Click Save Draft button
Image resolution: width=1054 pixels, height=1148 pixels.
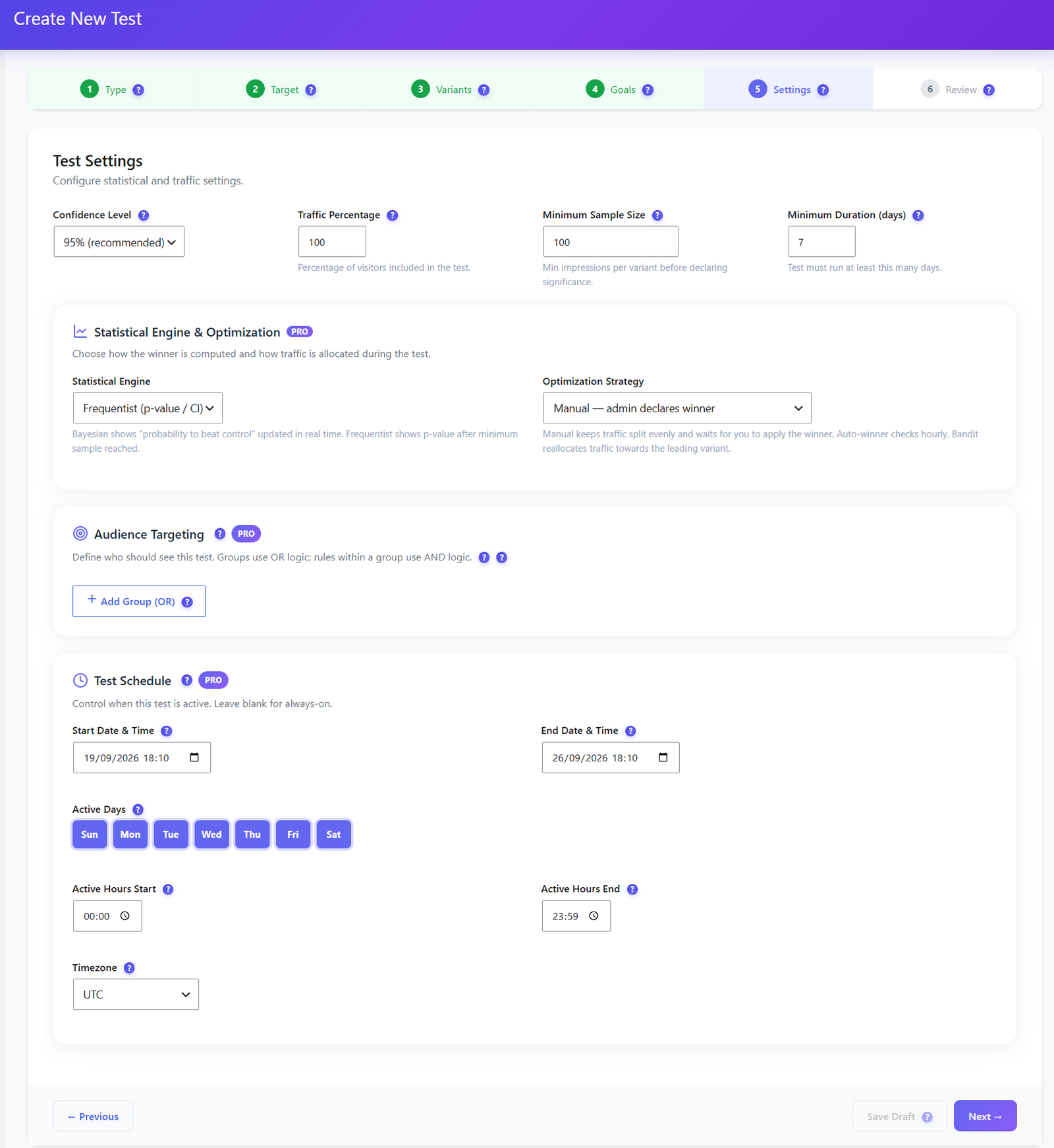point(900,1116)
